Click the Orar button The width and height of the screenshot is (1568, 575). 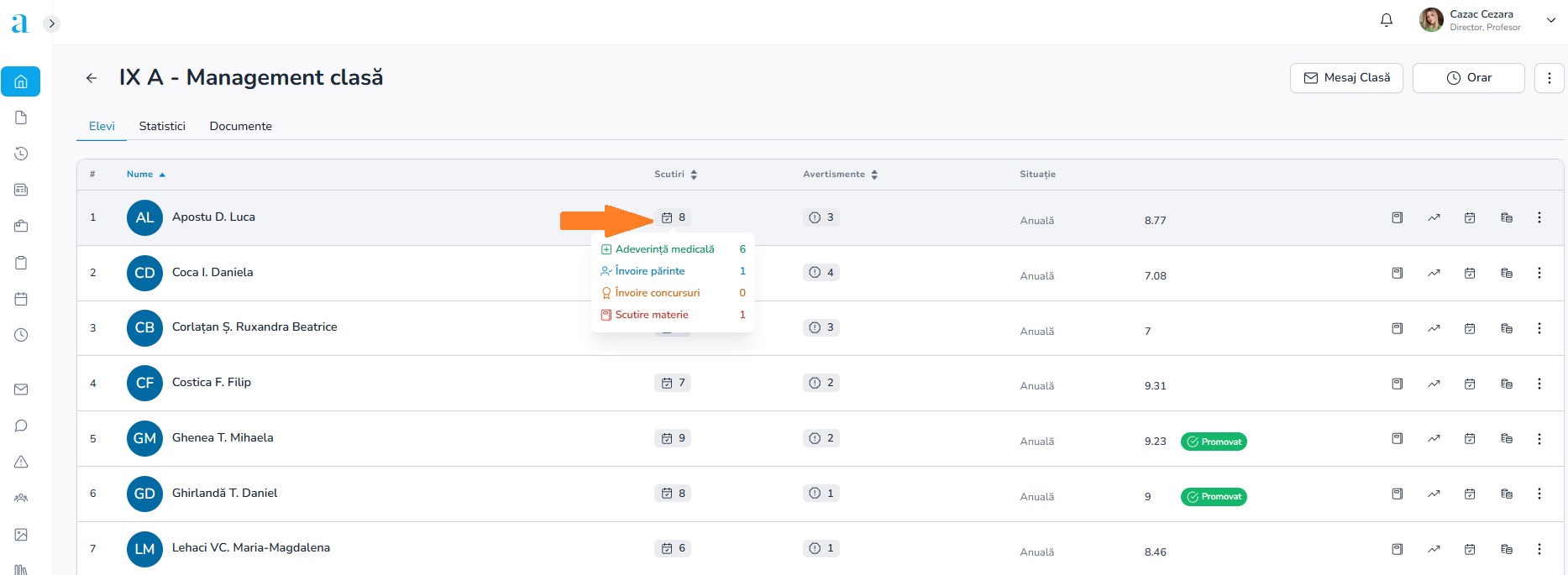coord(1468,78)
